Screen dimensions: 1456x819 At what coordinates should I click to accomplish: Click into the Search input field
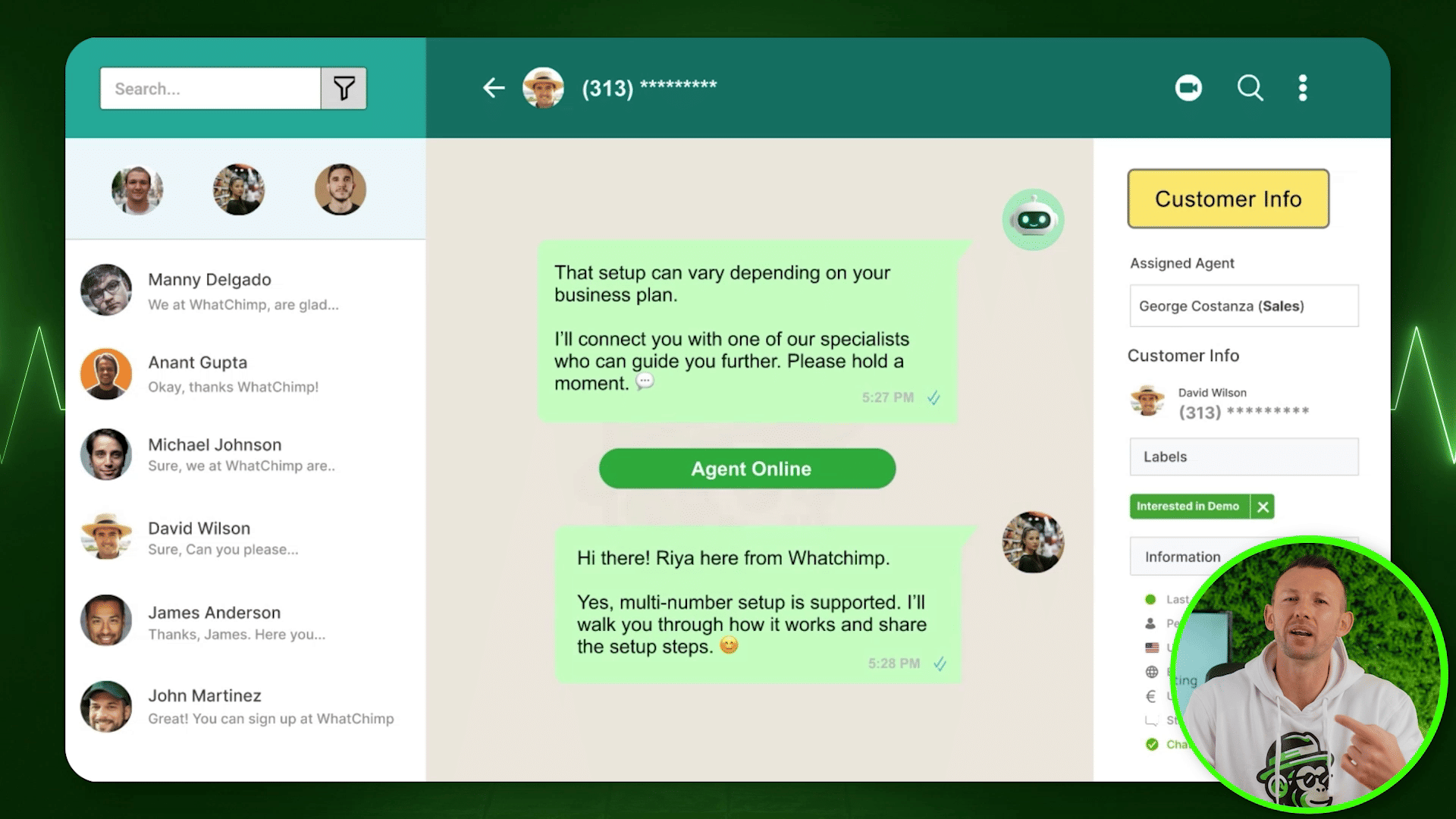pyautogui.click(x=210, y=89)
